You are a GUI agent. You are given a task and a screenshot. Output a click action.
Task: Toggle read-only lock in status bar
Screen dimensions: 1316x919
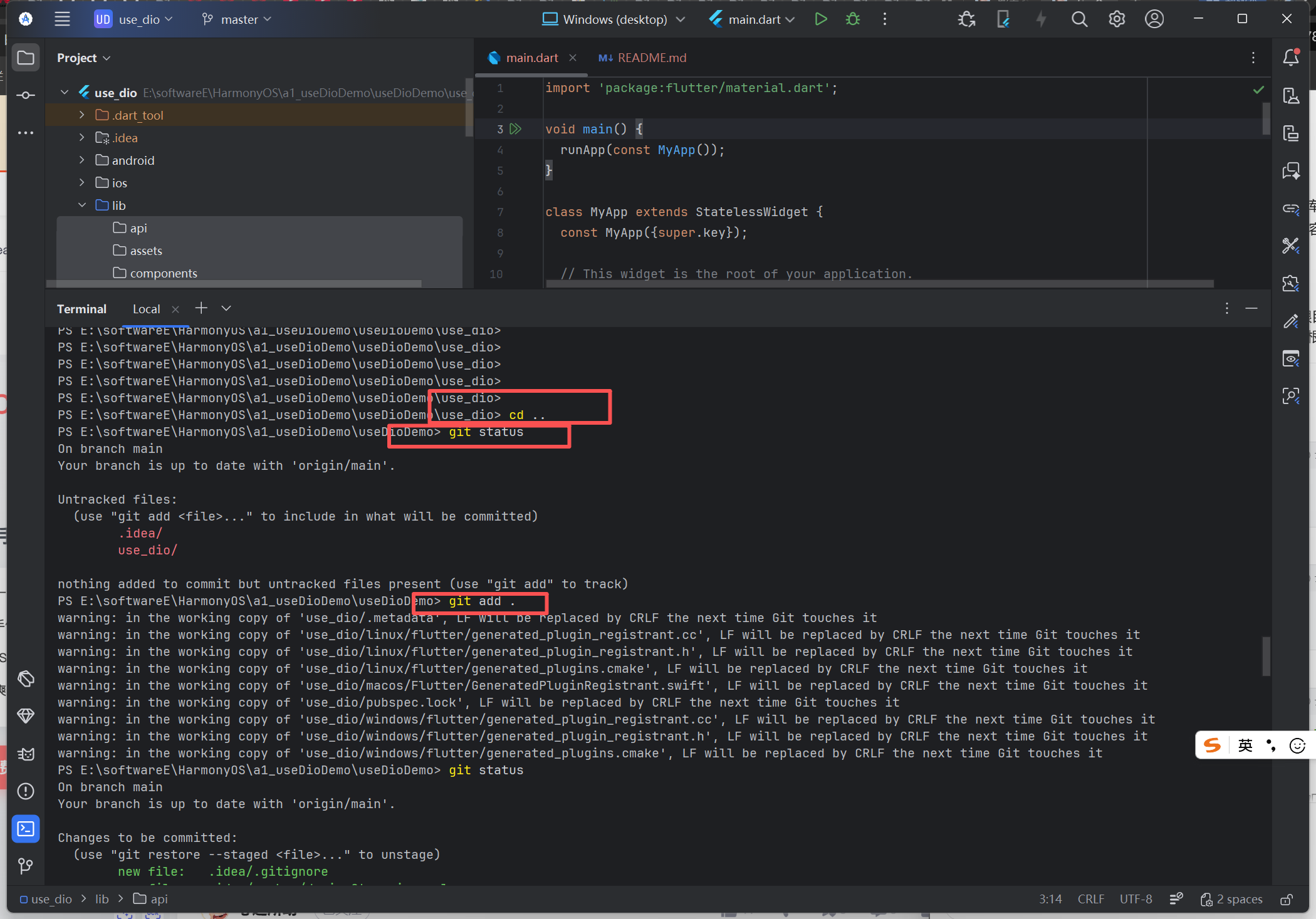pyautogui.click(x=1286, y=900)
